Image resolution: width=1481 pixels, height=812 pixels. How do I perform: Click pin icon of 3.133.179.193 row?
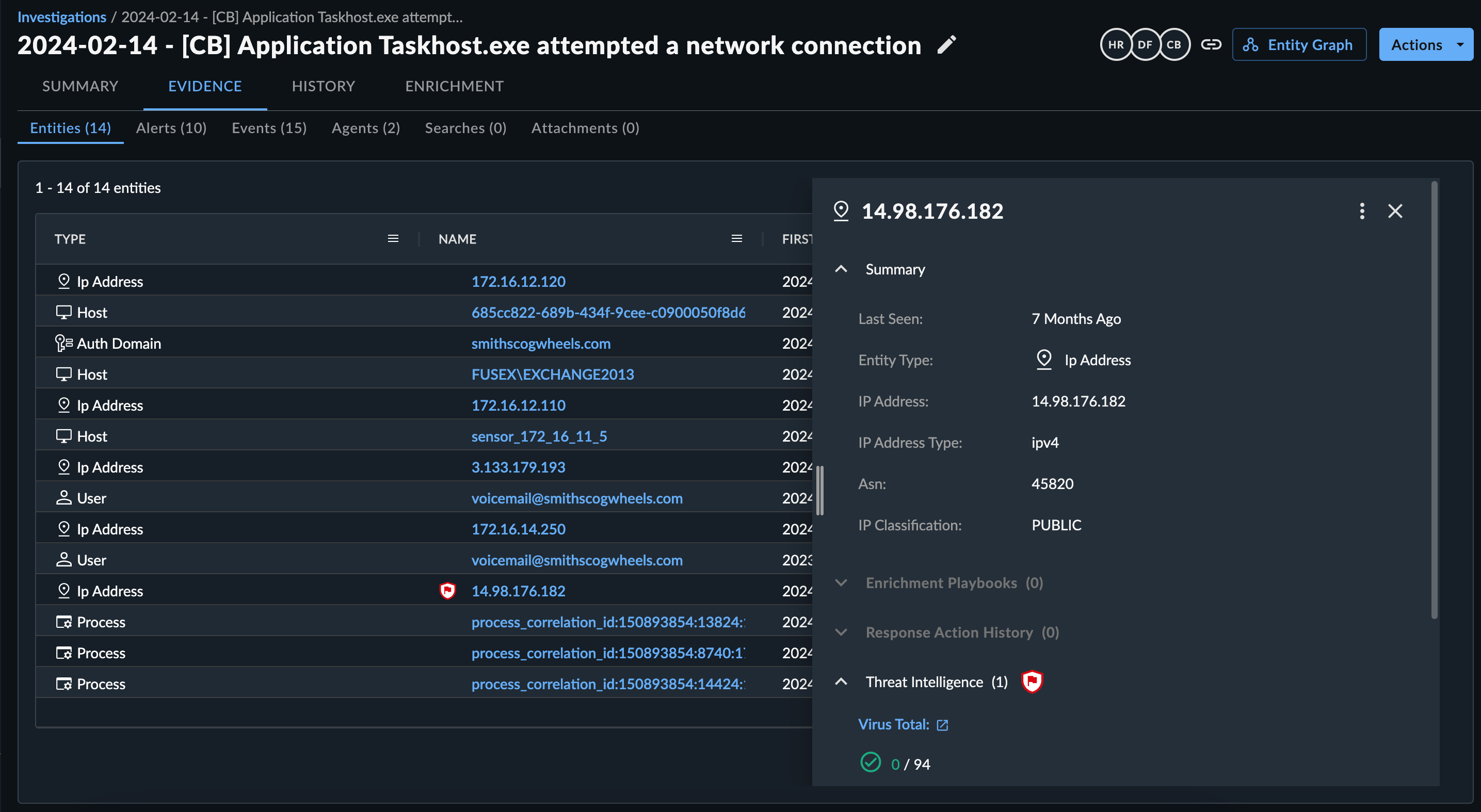click(64, 467)
